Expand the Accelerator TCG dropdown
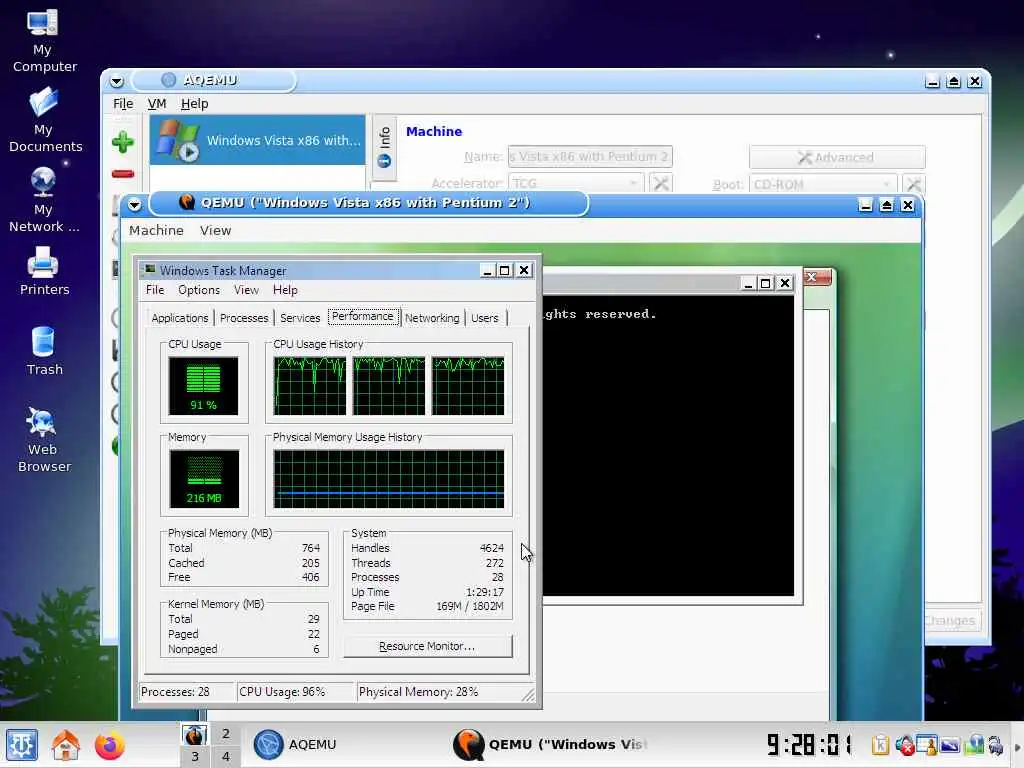 coord(576,184)
